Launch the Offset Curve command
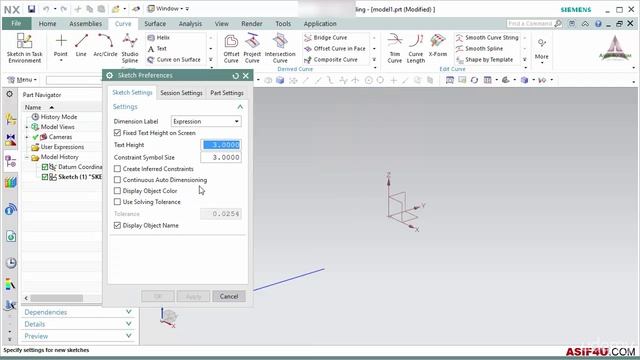Screen dimensions: 640x360 pyautogui.click(x=231, y=49)
